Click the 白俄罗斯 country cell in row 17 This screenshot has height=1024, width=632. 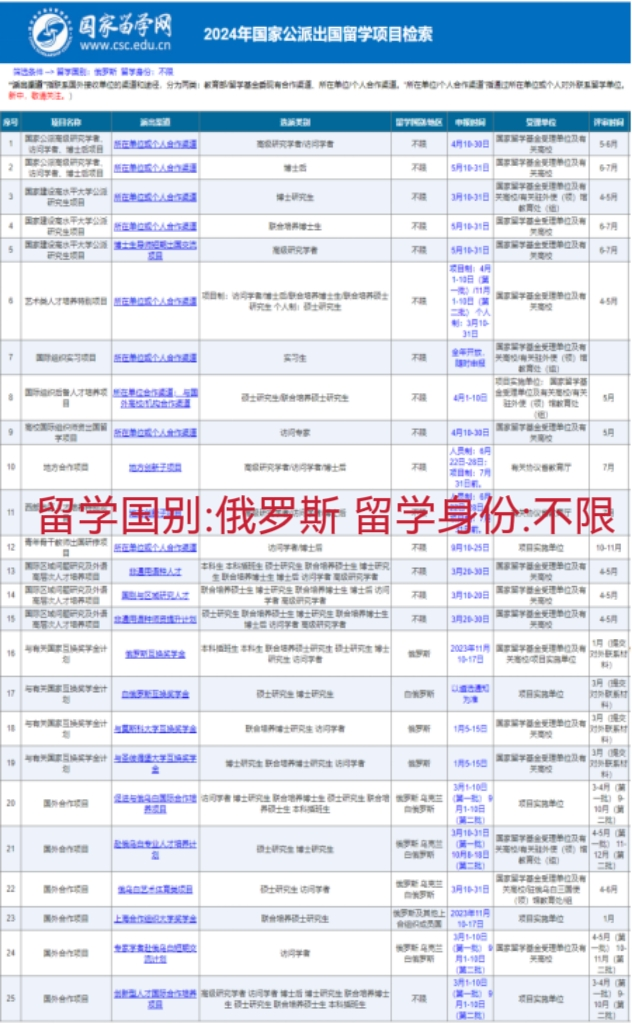(419, 694)
